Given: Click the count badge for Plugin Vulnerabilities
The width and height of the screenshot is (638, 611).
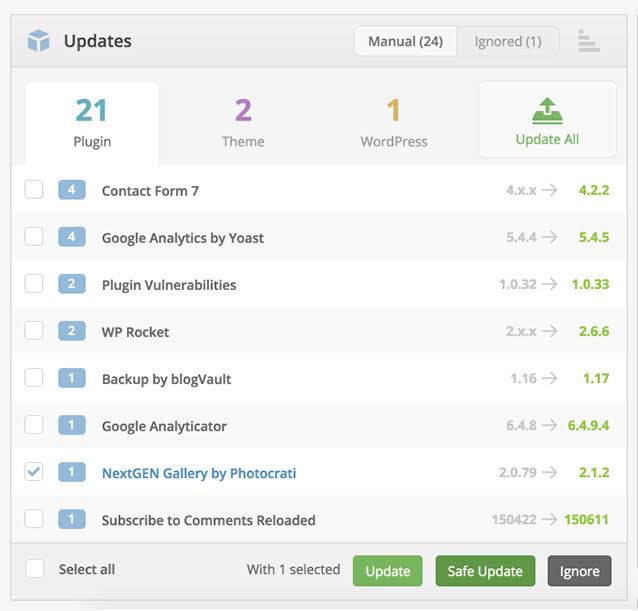Looking at the screenshot, I should [72, 284].
